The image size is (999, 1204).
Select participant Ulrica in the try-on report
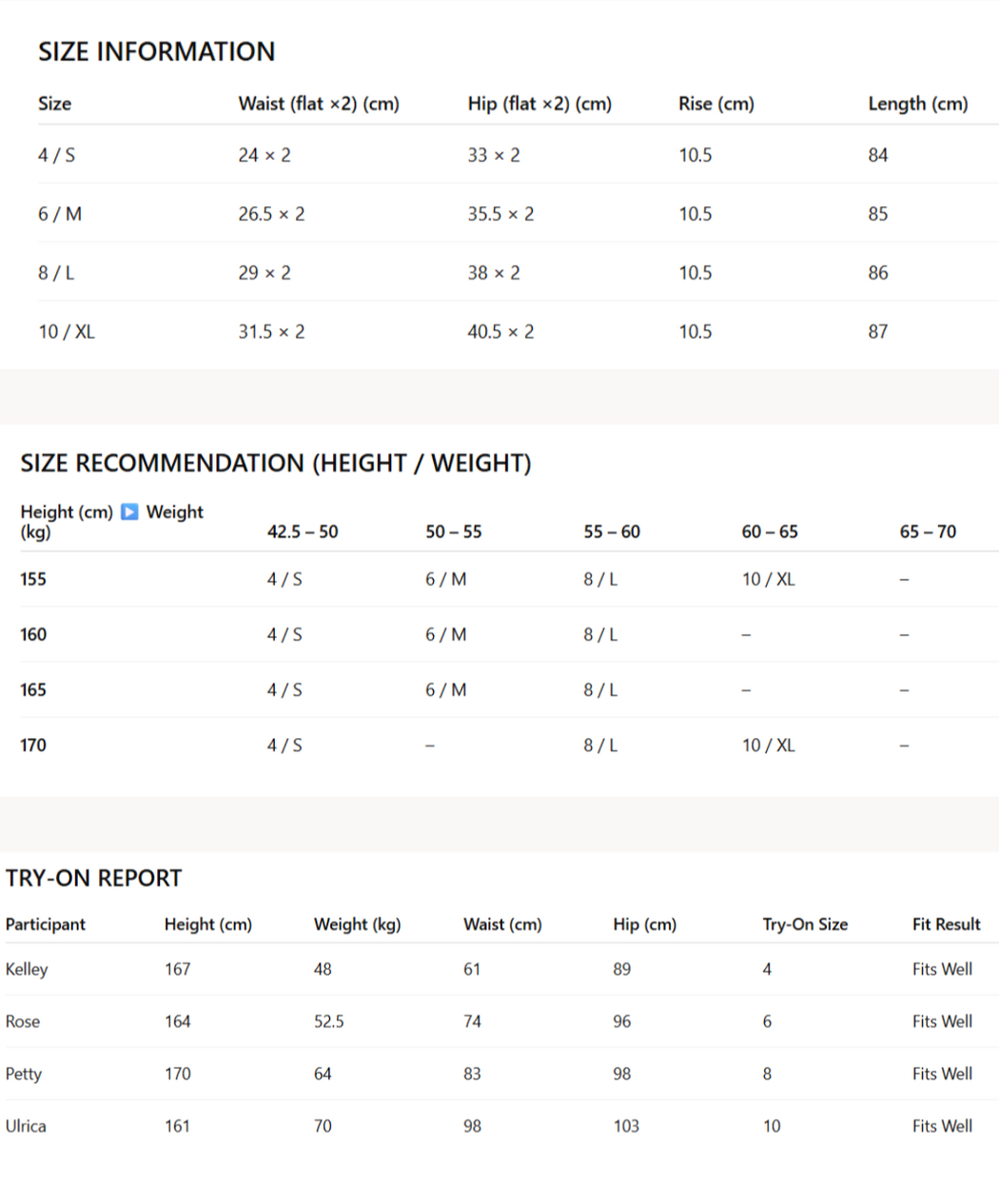tap(26, 1126)
